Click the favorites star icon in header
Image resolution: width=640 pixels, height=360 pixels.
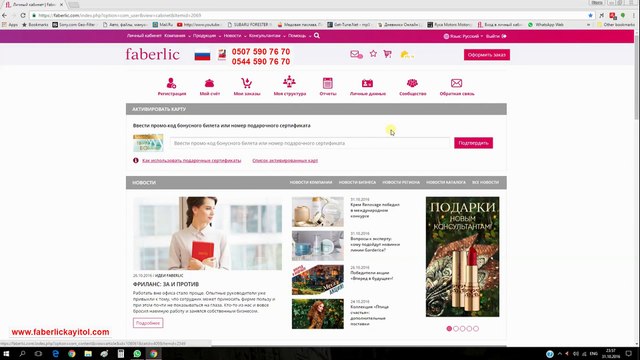(373, 53)
